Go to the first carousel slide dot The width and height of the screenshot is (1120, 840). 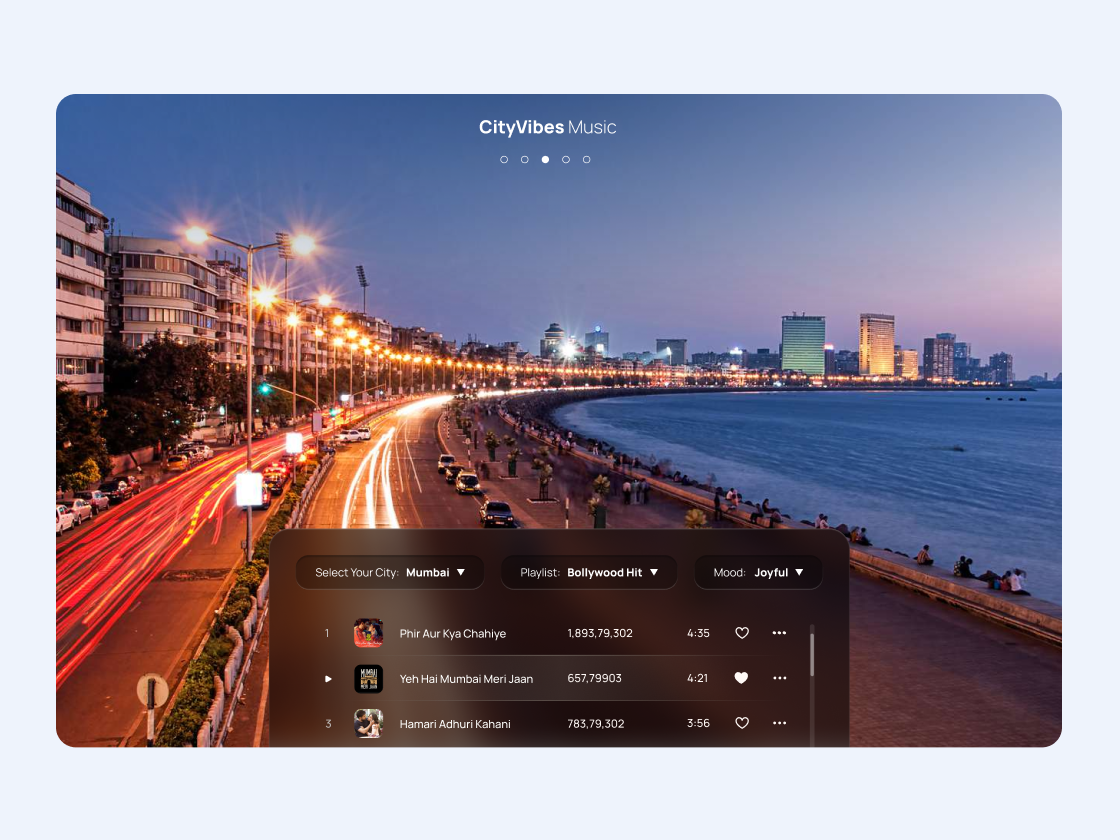[x=504, y=159]
